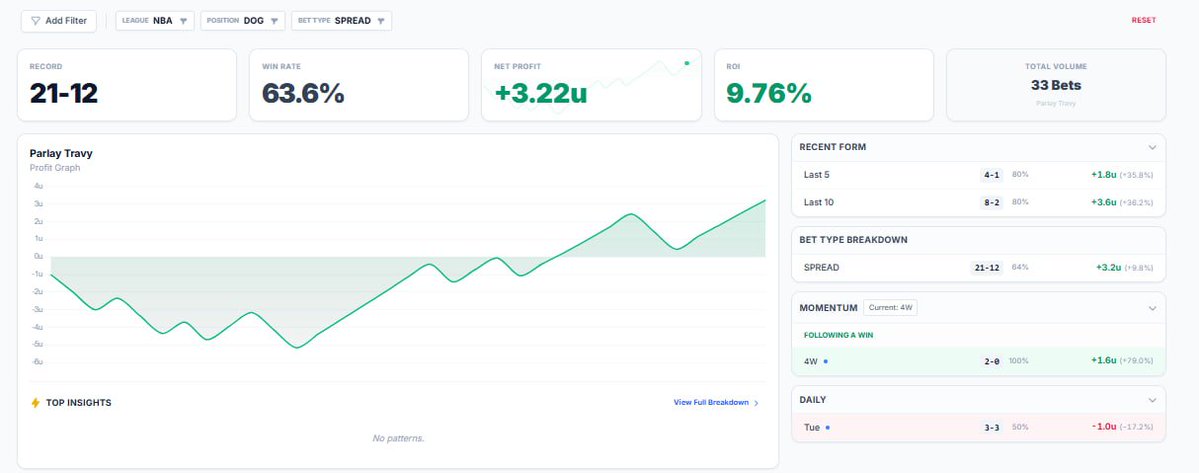
Task: Click the No patterns. message
Action: (x=398, y=438)
